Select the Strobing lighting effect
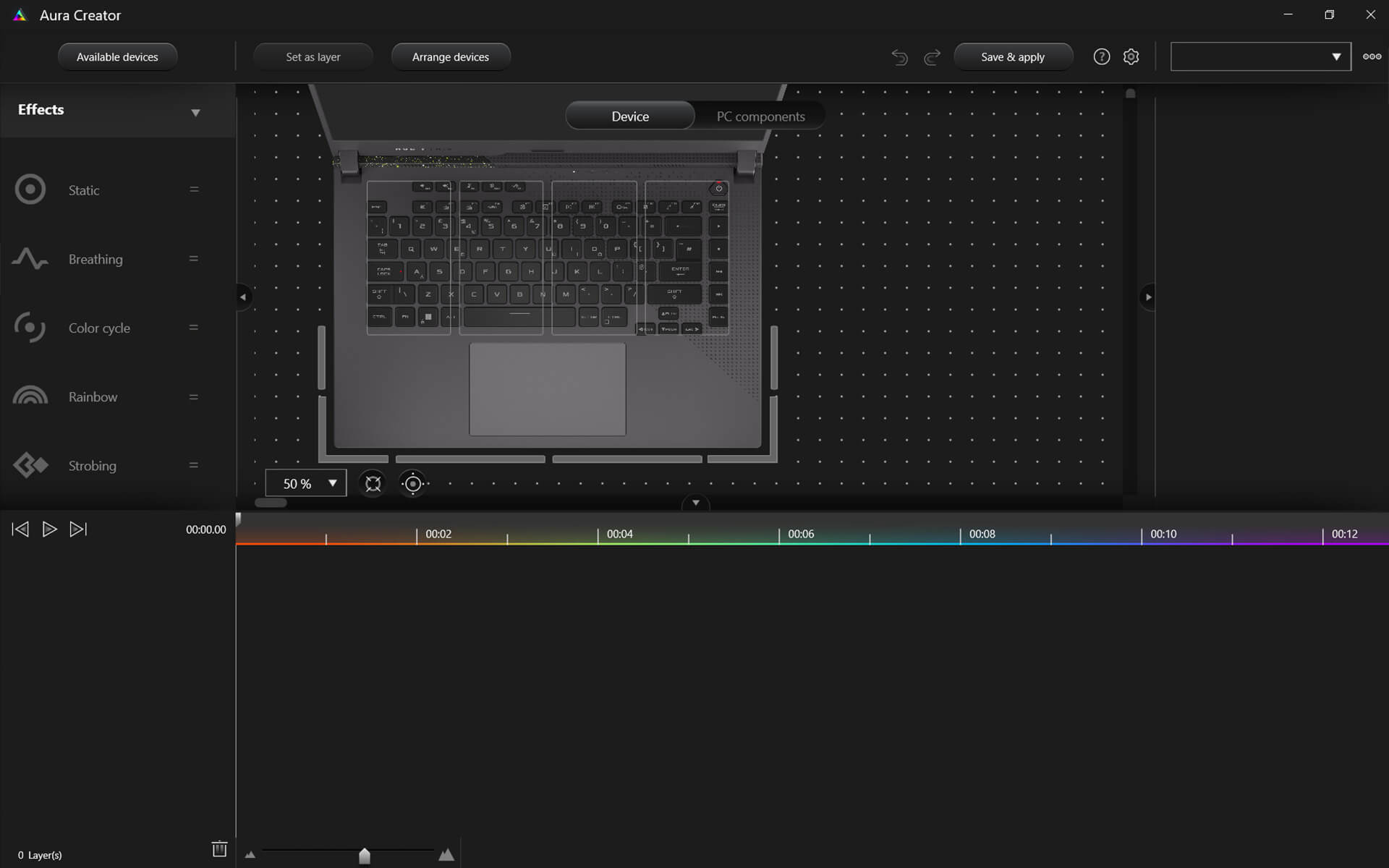Image resolution: width=1389 pixels, height=868 pixels. tap(92, 464)
